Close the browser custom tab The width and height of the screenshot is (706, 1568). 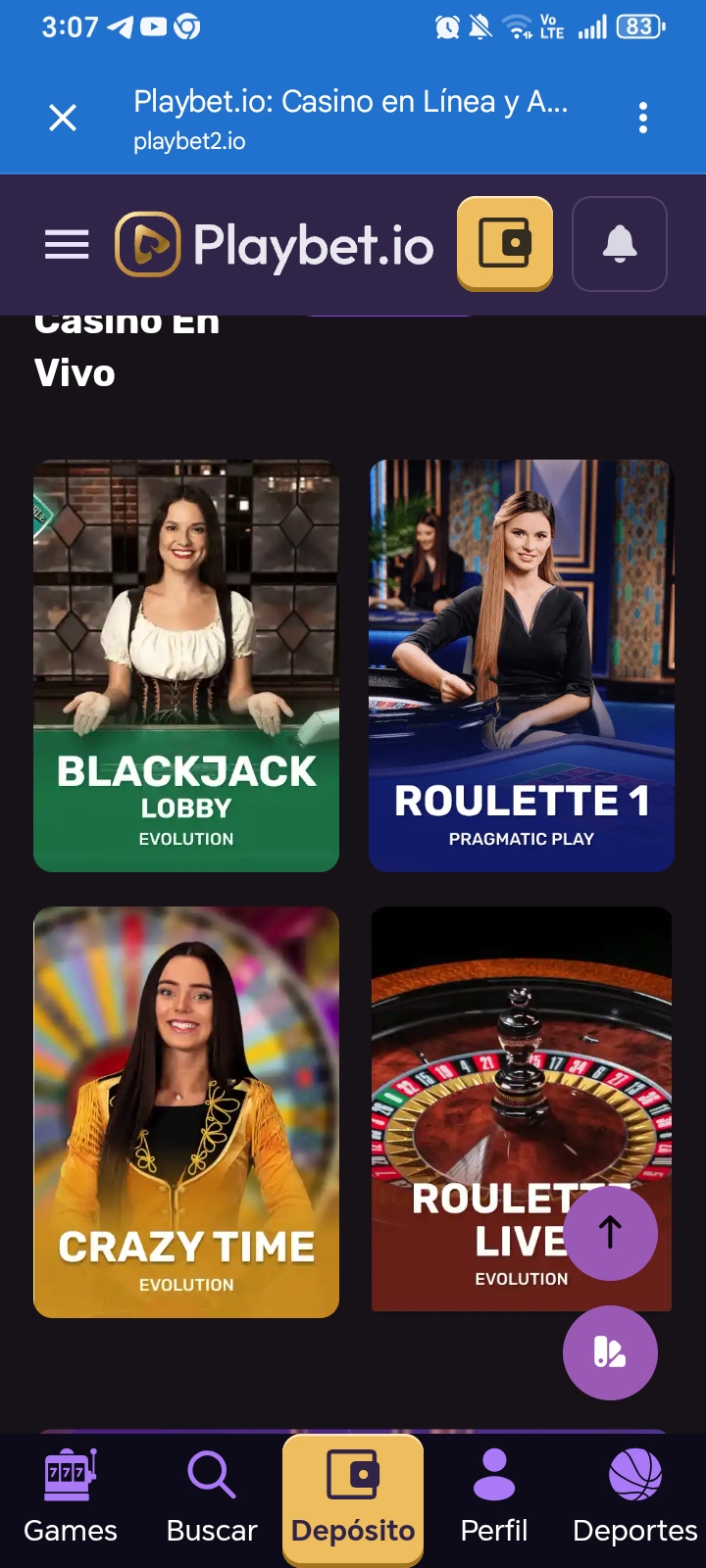point(63,119)
